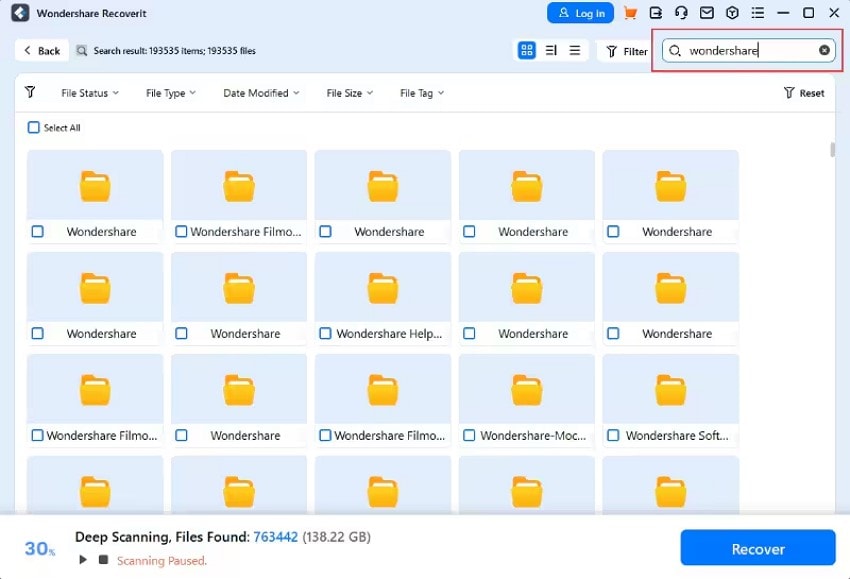850x579 pixels.
Task: Click into the wondershare search field
Action: (748, 50)
